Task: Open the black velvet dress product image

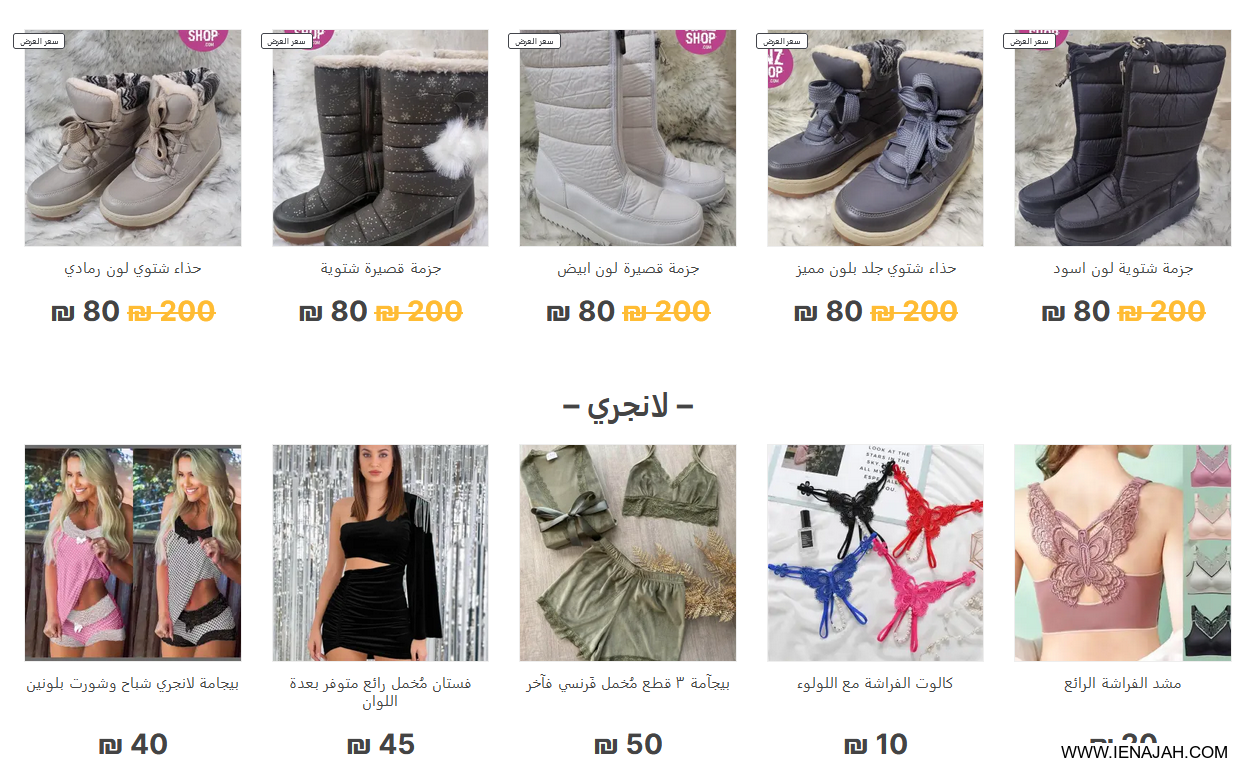Action: pyautogui.click(x=380, y=553)
